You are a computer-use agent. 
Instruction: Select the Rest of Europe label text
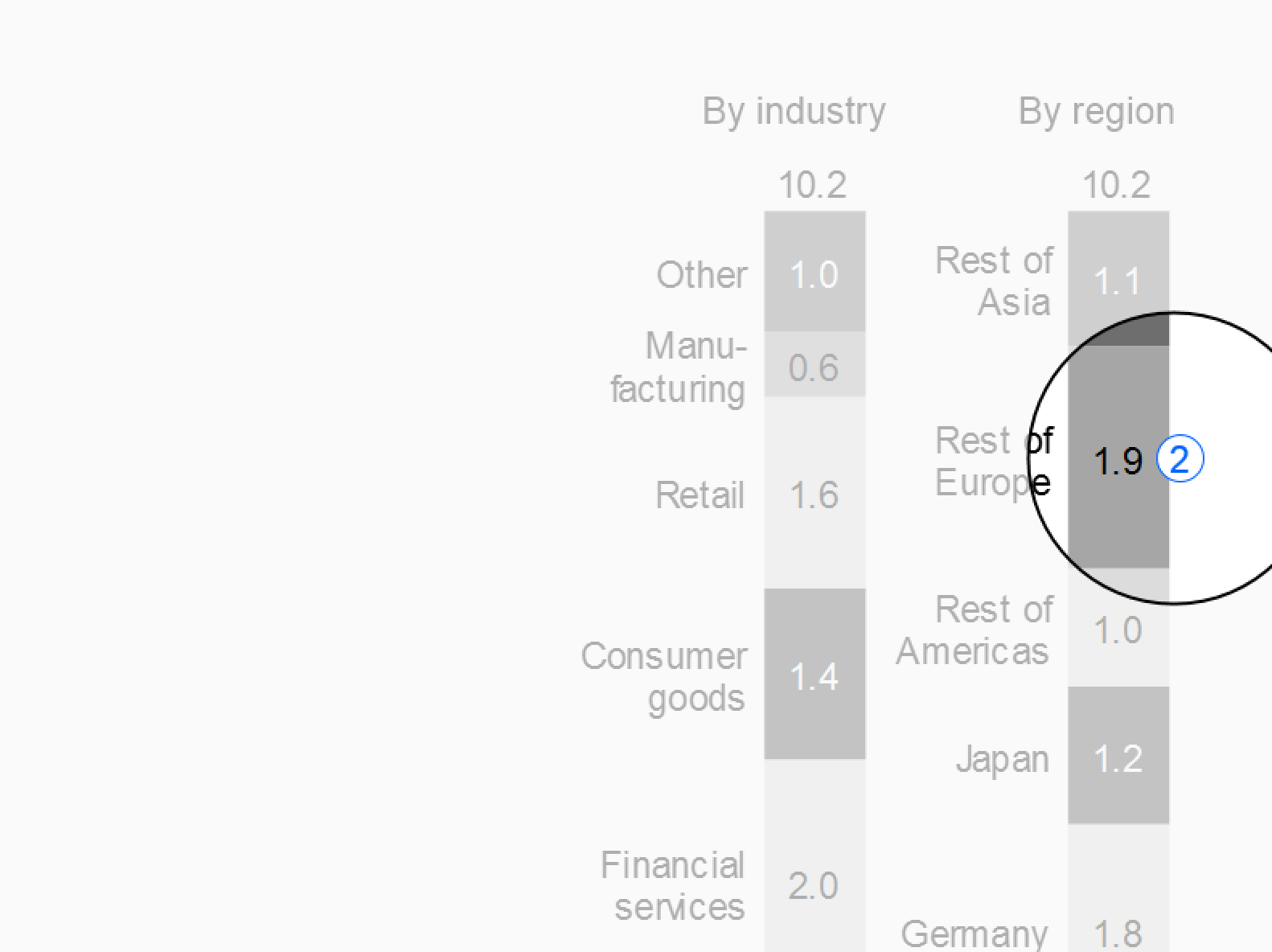point(994,462)
